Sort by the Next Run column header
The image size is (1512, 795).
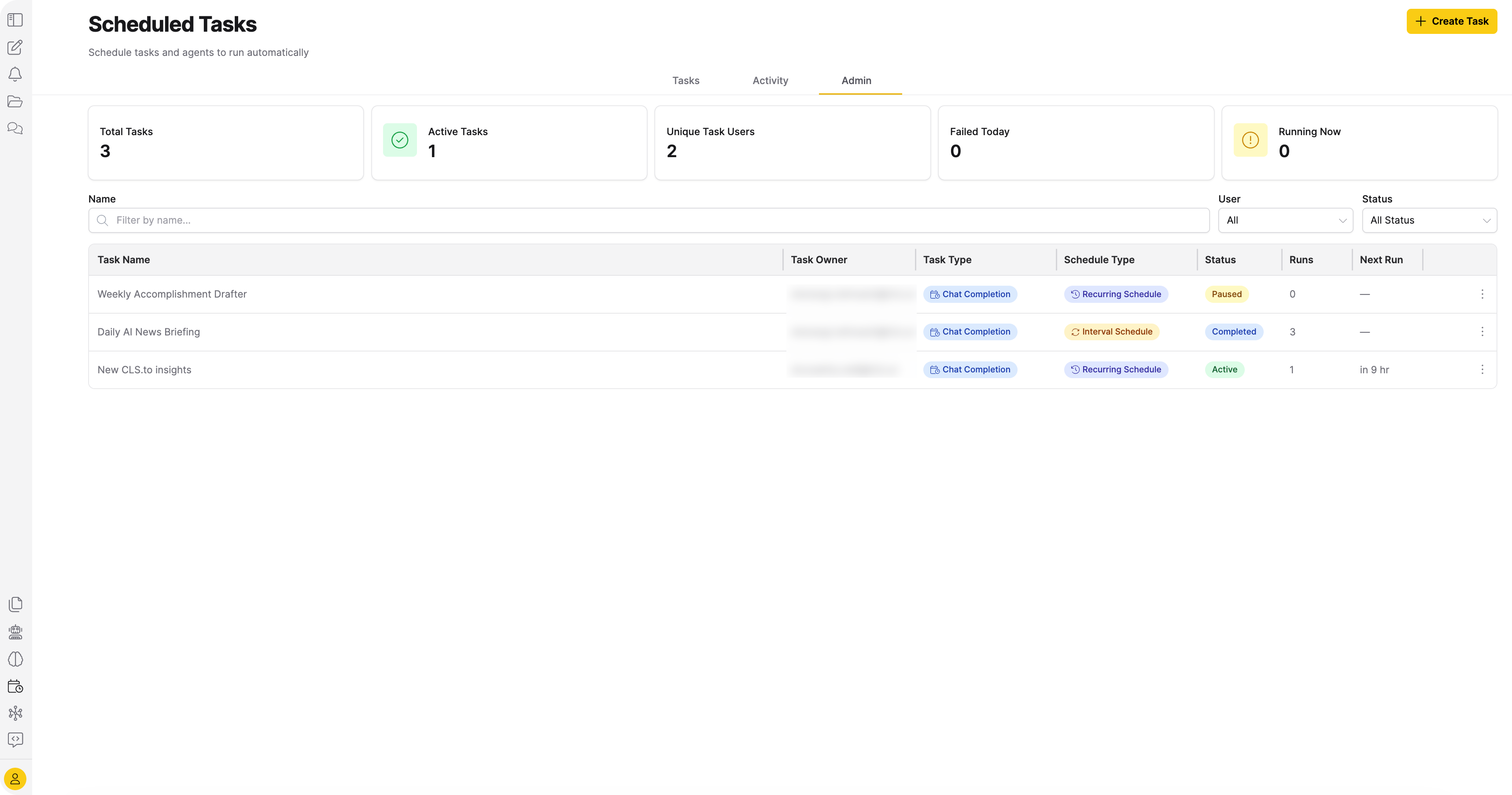[x=1381, y=259]
